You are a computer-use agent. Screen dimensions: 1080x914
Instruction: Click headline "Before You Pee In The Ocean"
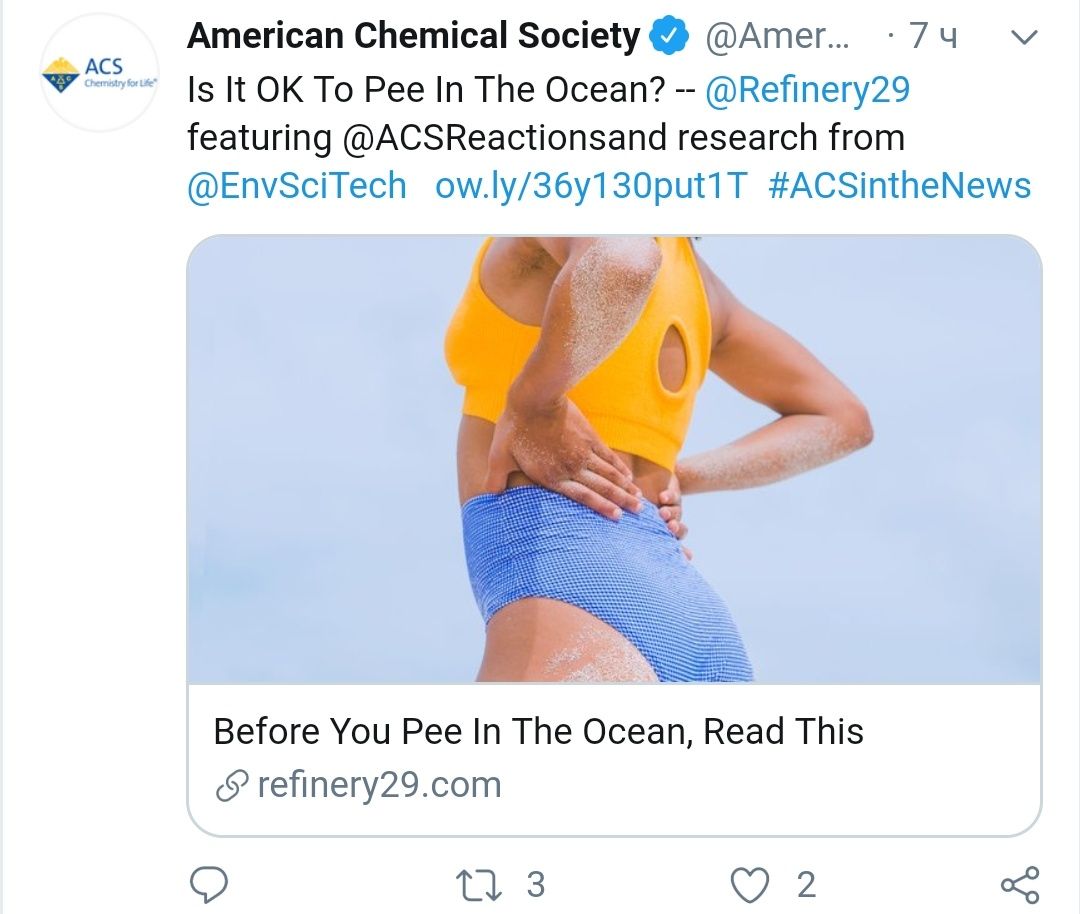click(x=538, y=732)
